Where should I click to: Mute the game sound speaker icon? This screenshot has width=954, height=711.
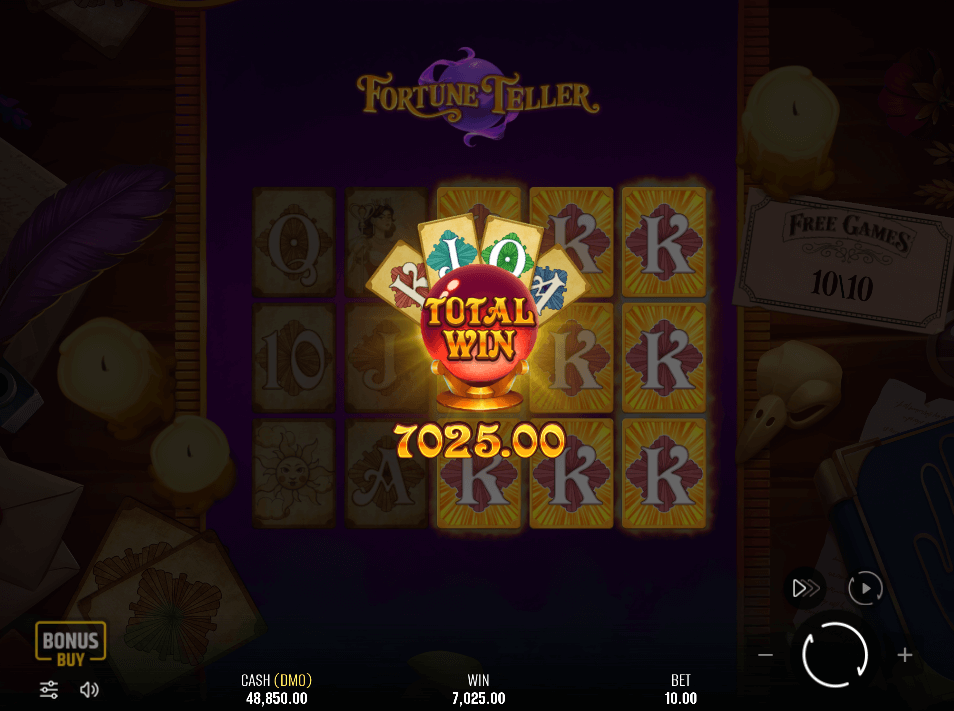pos(89,690)
